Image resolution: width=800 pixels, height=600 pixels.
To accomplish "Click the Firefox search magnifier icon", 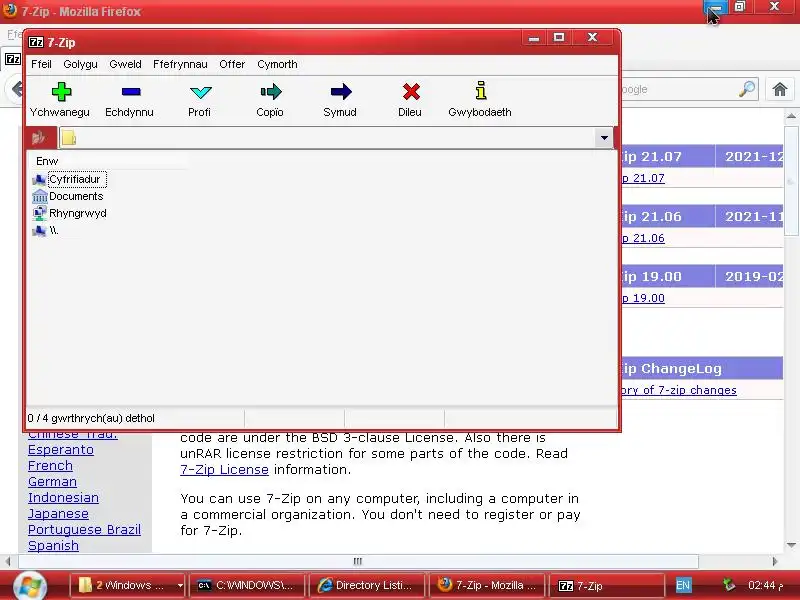I will 747,89.
